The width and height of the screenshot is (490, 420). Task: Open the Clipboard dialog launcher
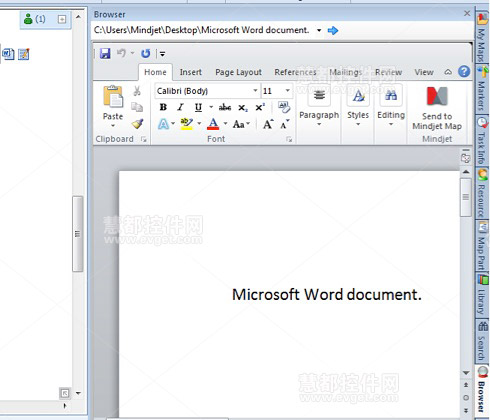(x=144, y=139)
